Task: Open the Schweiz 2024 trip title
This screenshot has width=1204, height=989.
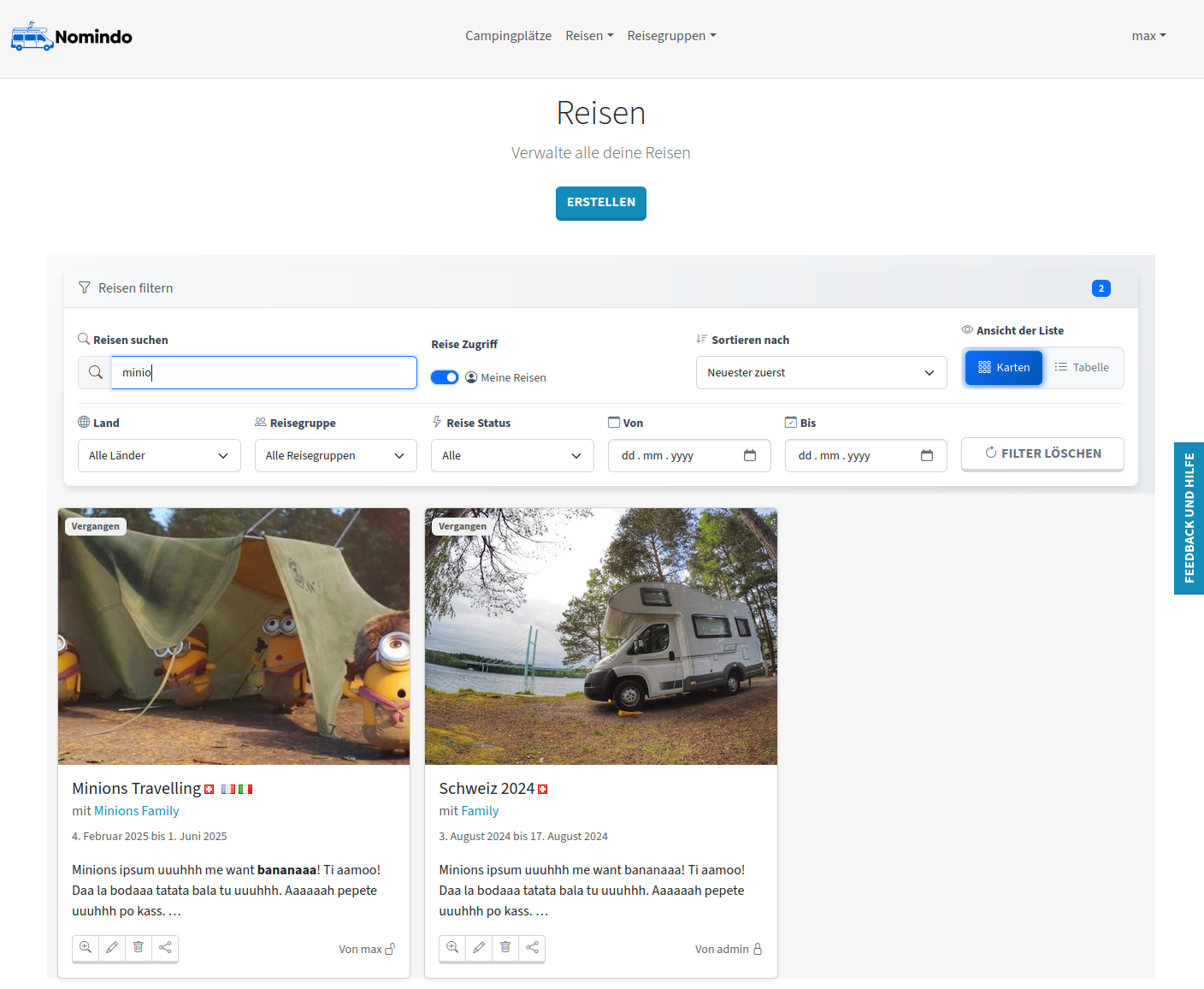Action: pos(487,788)
